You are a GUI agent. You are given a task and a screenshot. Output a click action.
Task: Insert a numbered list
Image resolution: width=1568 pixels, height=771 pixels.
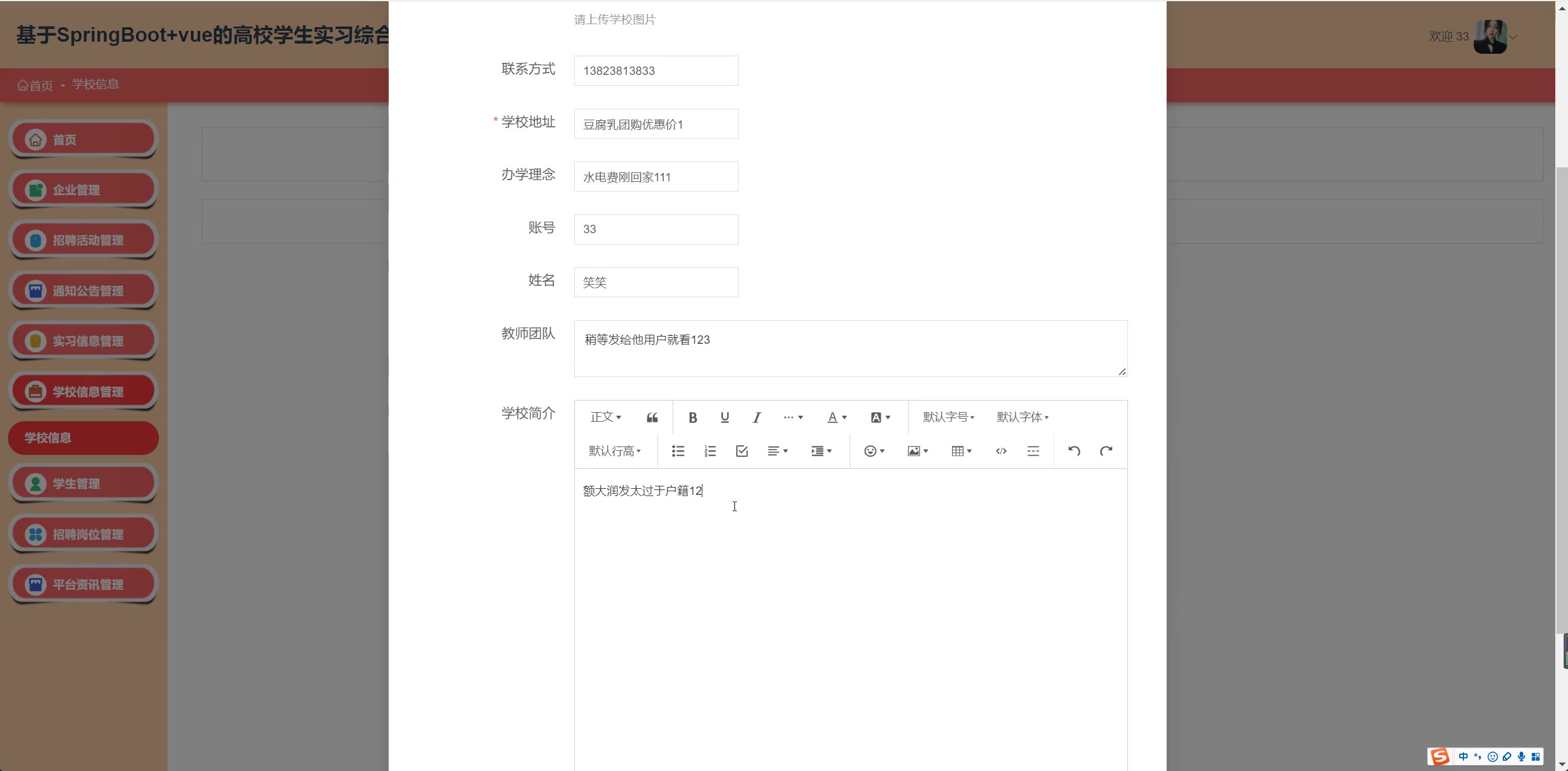point(710,451)
